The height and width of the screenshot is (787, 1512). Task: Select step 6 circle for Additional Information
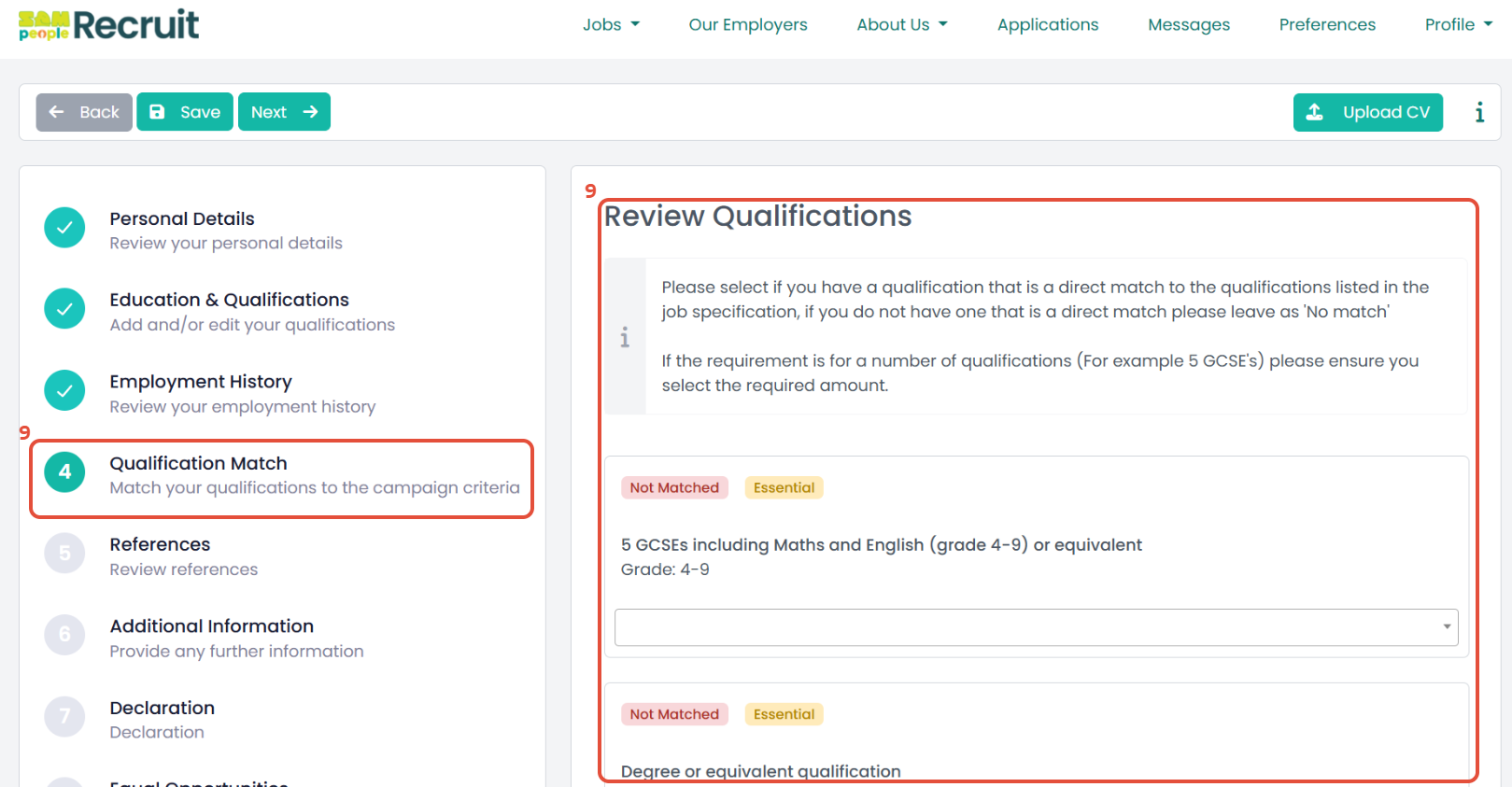click(64, 635)
